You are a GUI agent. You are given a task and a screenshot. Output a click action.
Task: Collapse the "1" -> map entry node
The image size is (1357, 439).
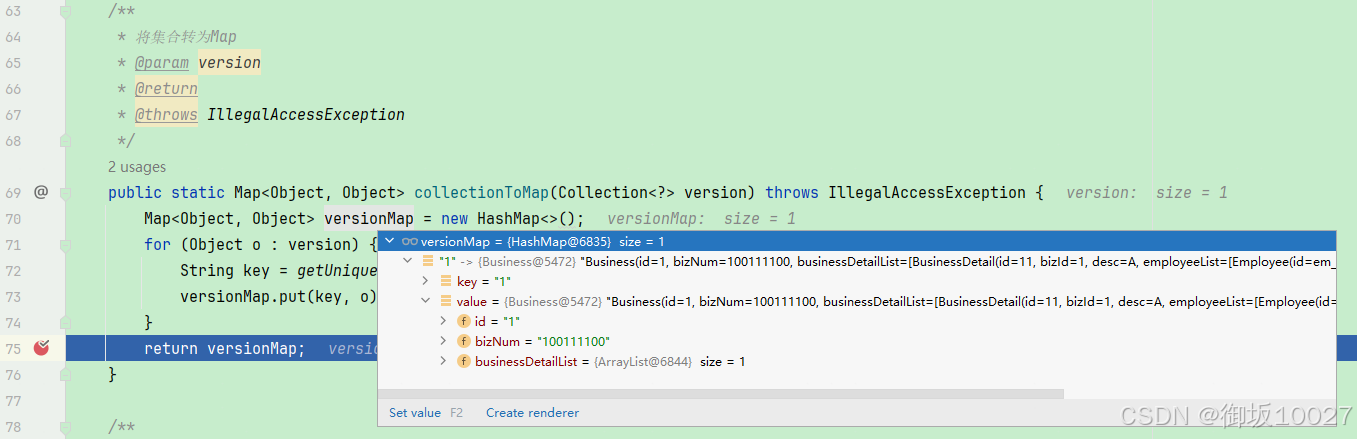[407, 261]
